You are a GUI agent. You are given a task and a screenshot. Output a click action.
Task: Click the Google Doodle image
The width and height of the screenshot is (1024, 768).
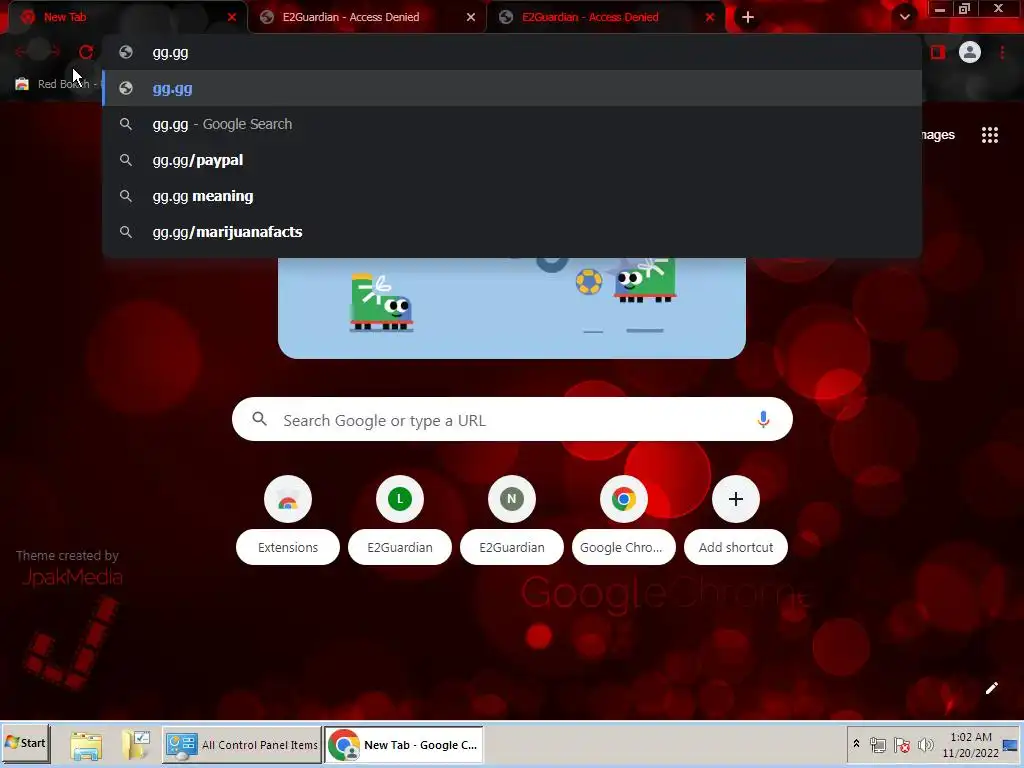511,308
